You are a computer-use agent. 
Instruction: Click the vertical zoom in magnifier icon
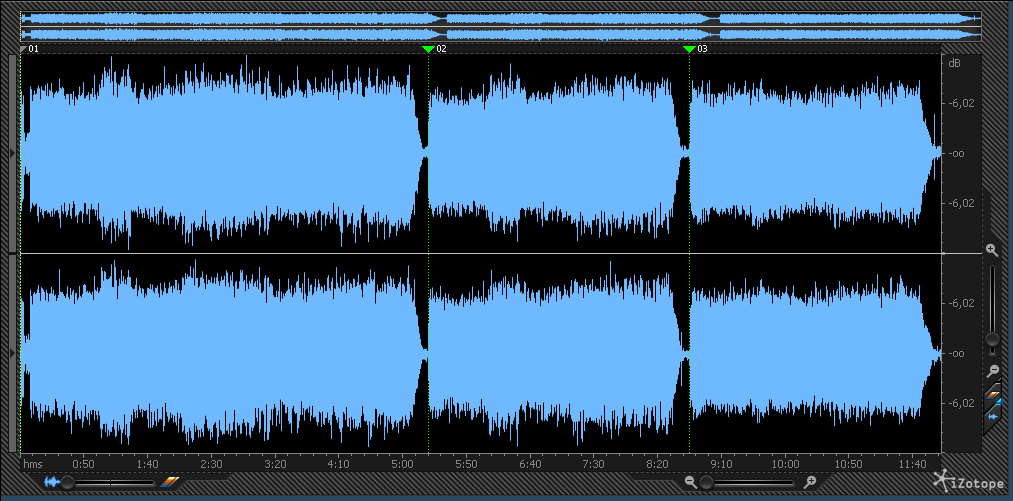coord(991,249)
